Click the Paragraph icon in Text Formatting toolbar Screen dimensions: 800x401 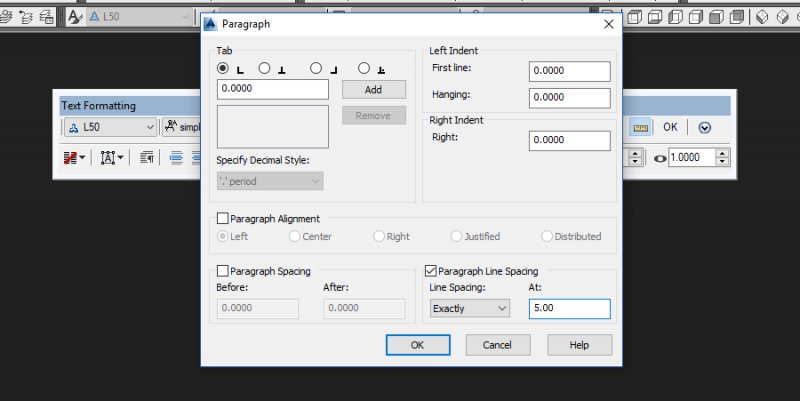pos(146,158)
